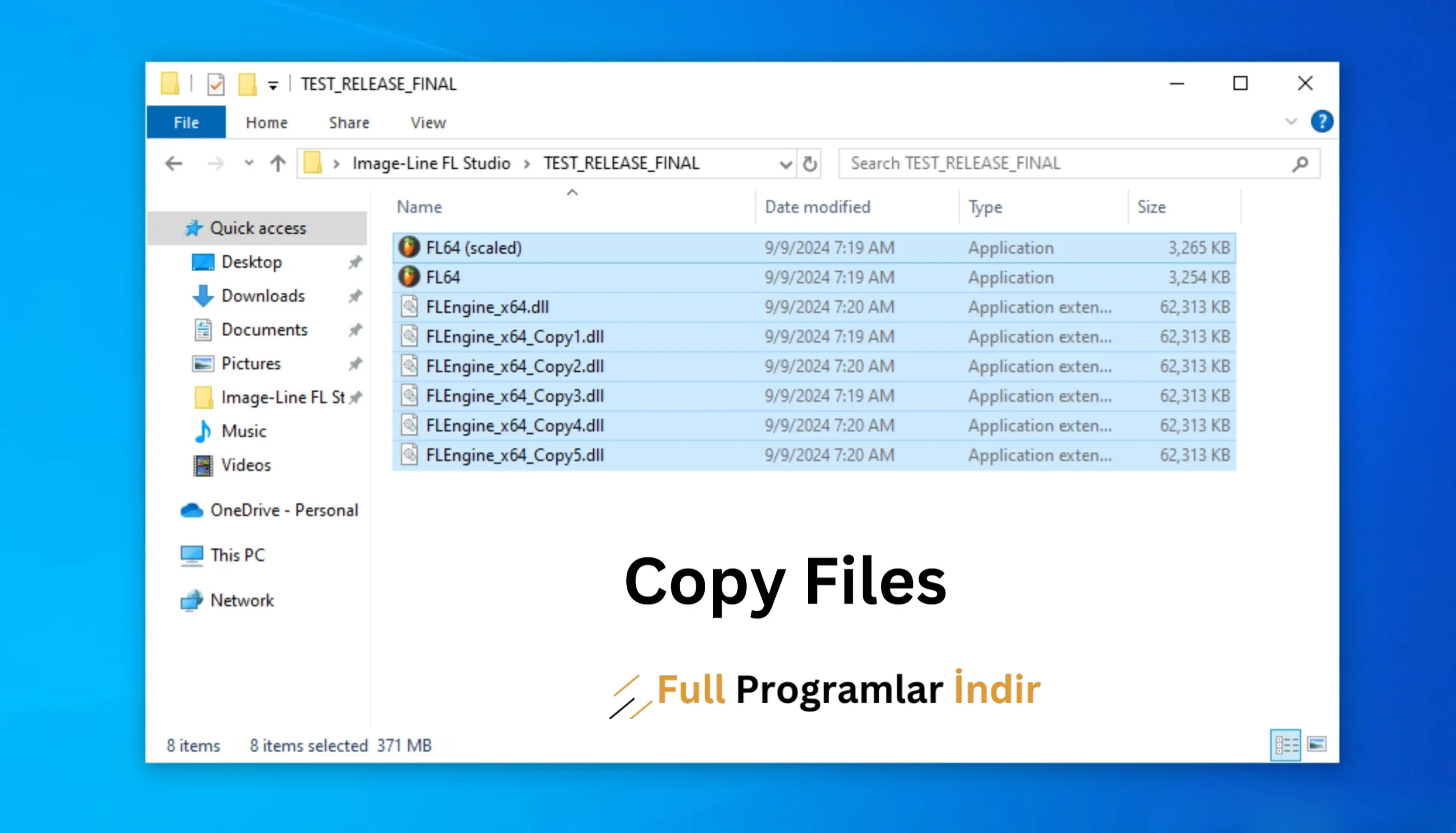Click the Forward navigation arrow

[215, 164]
